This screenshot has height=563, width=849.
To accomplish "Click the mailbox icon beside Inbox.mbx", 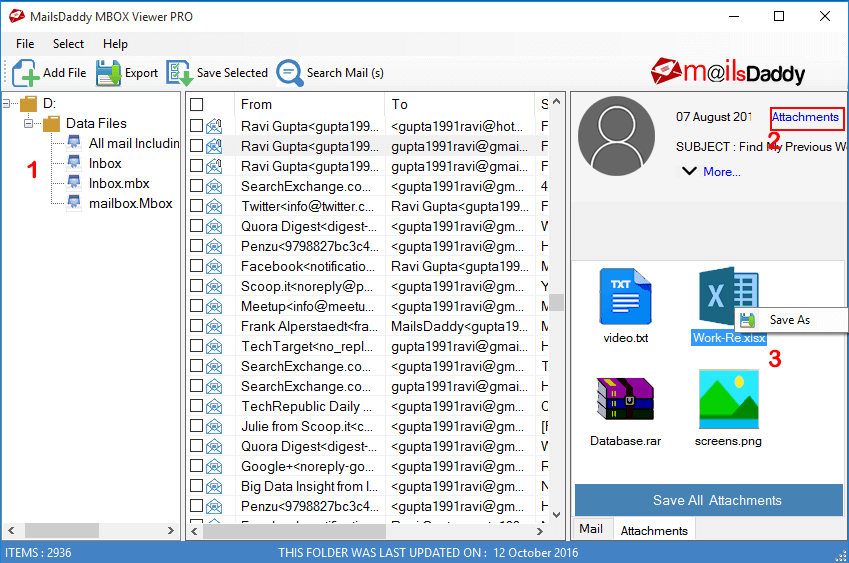I will (x=74, y=182).
